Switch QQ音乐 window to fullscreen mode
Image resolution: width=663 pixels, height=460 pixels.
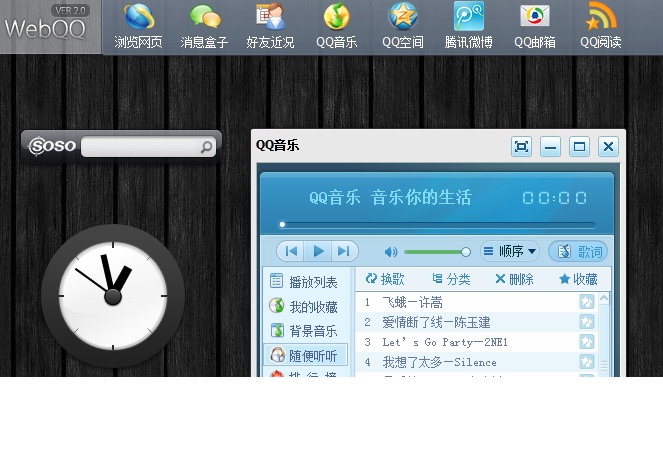click(521, 147)
